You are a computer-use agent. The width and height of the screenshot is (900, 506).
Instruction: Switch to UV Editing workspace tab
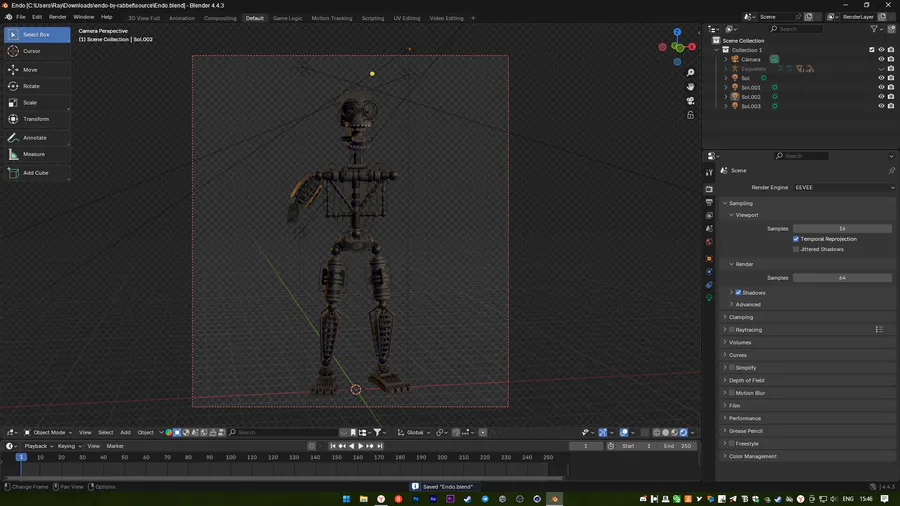click(407, 18)
